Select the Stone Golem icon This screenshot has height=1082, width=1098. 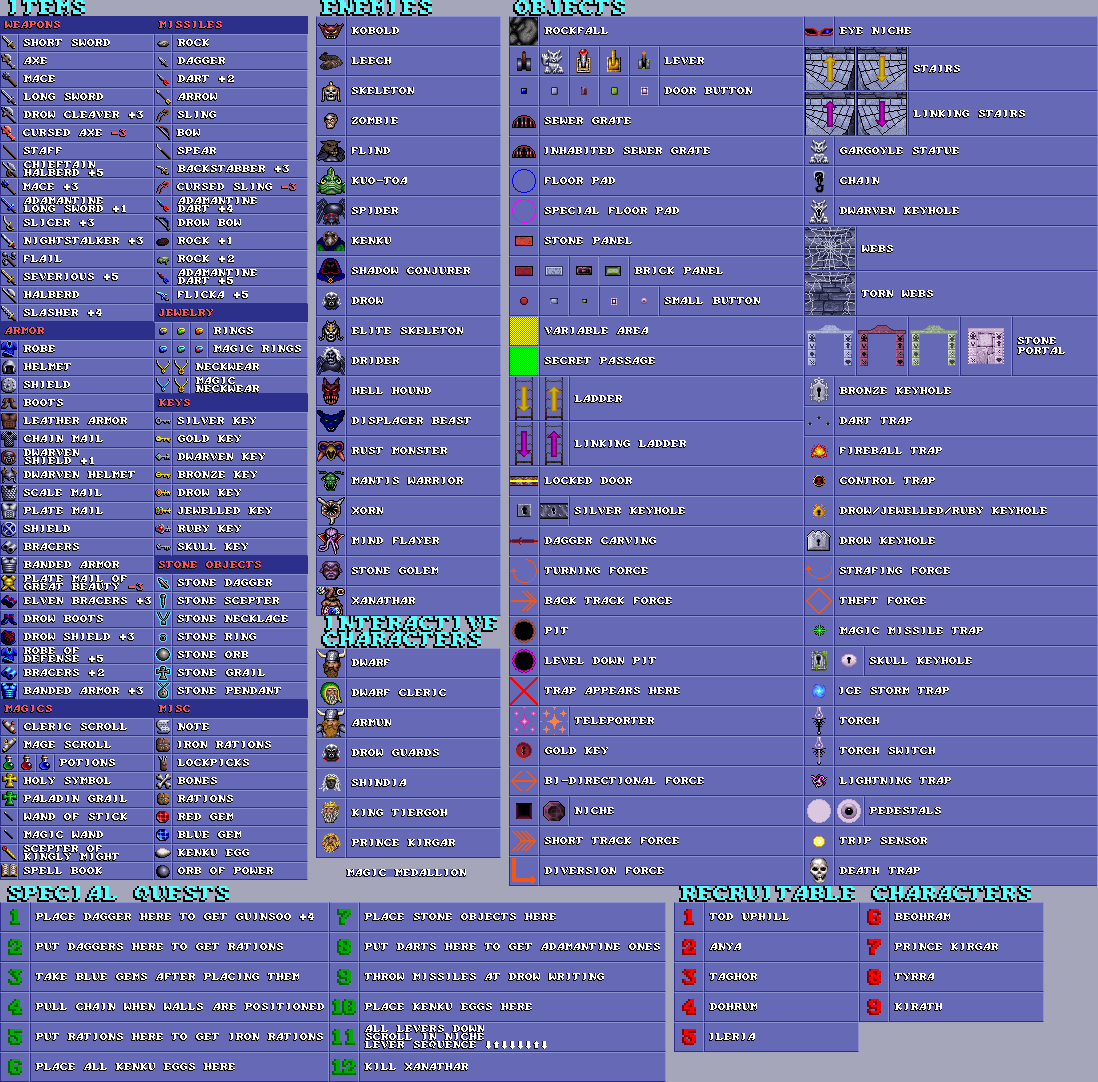coord(331,571)
